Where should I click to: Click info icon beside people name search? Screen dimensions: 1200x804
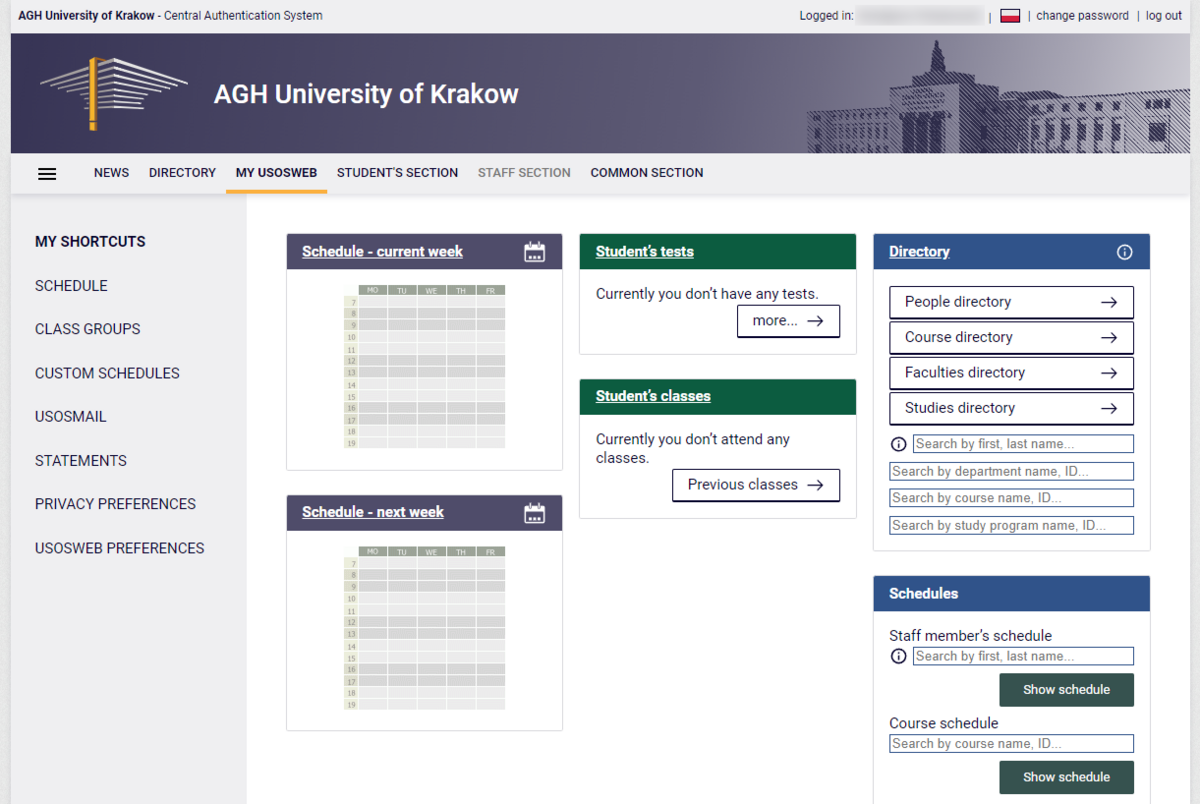tap(898, 444)
